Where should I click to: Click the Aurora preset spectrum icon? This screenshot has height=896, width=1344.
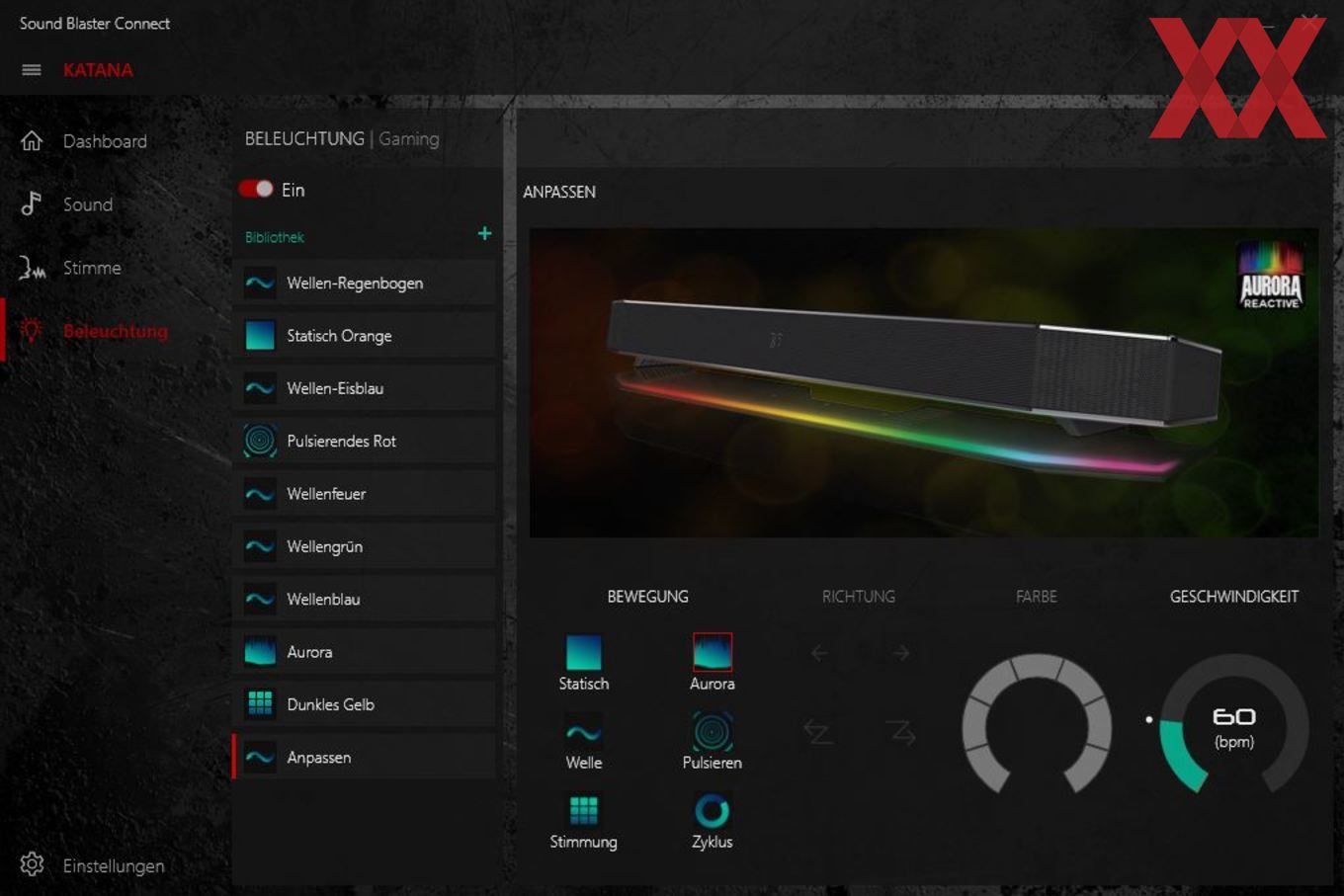pos(260,651)
